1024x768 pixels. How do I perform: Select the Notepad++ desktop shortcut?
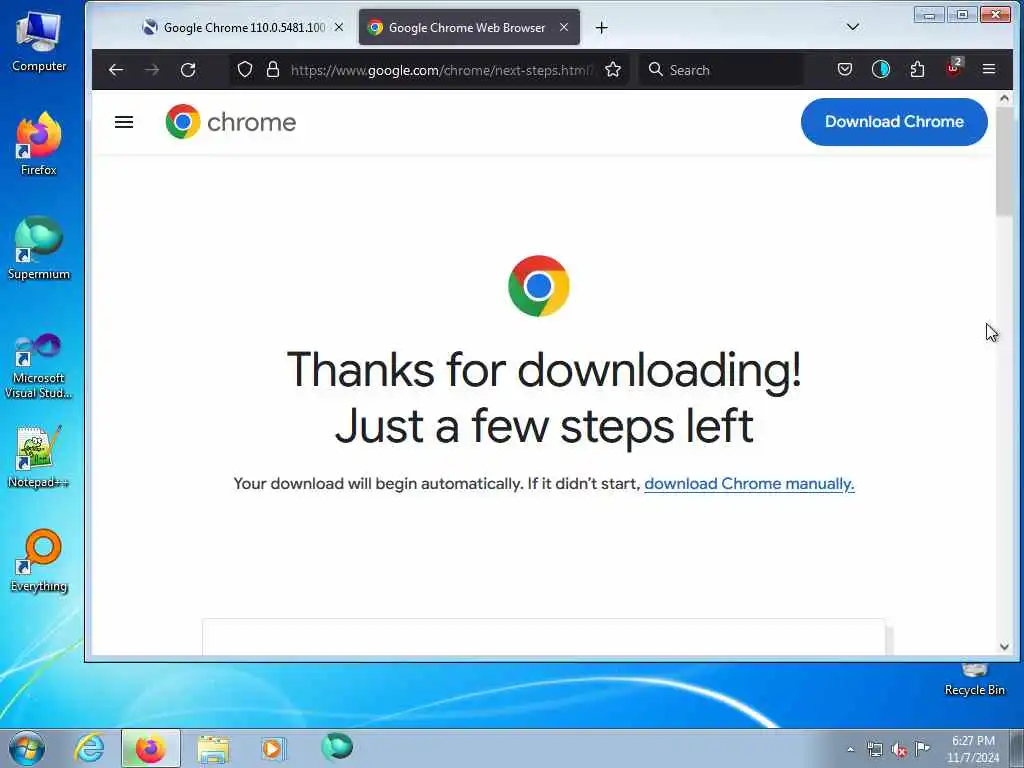[39, 456]
